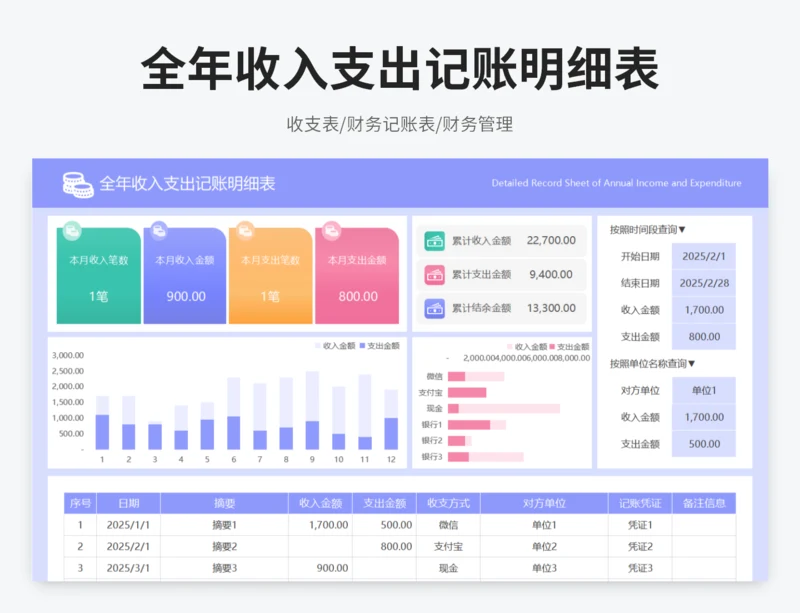Select cell 摘要1

coord(224,525)
